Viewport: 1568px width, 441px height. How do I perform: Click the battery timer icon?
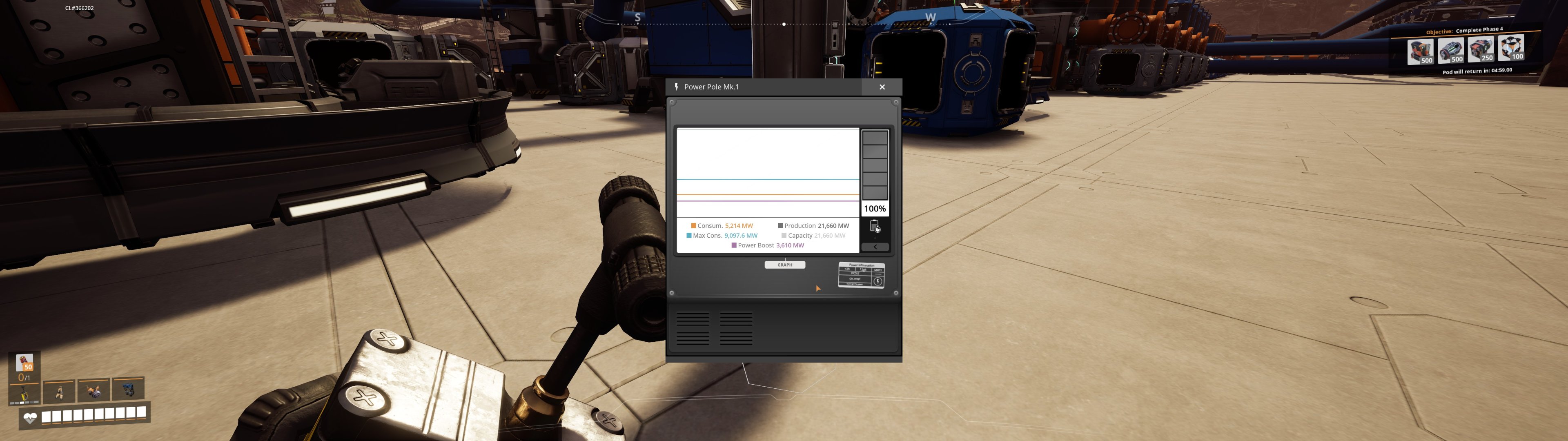(875, 227)
